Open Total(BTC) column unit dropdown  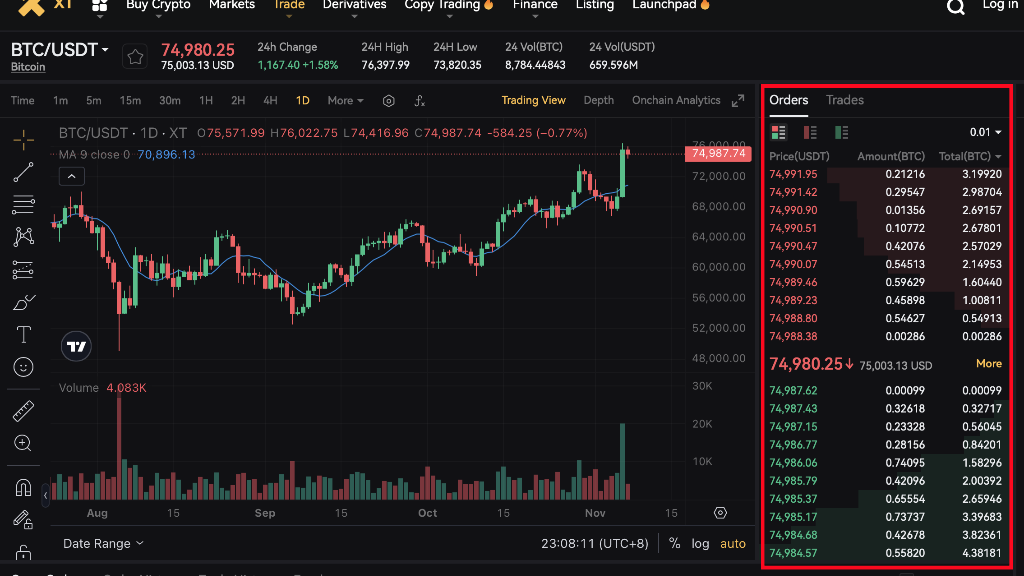point(970,156)
